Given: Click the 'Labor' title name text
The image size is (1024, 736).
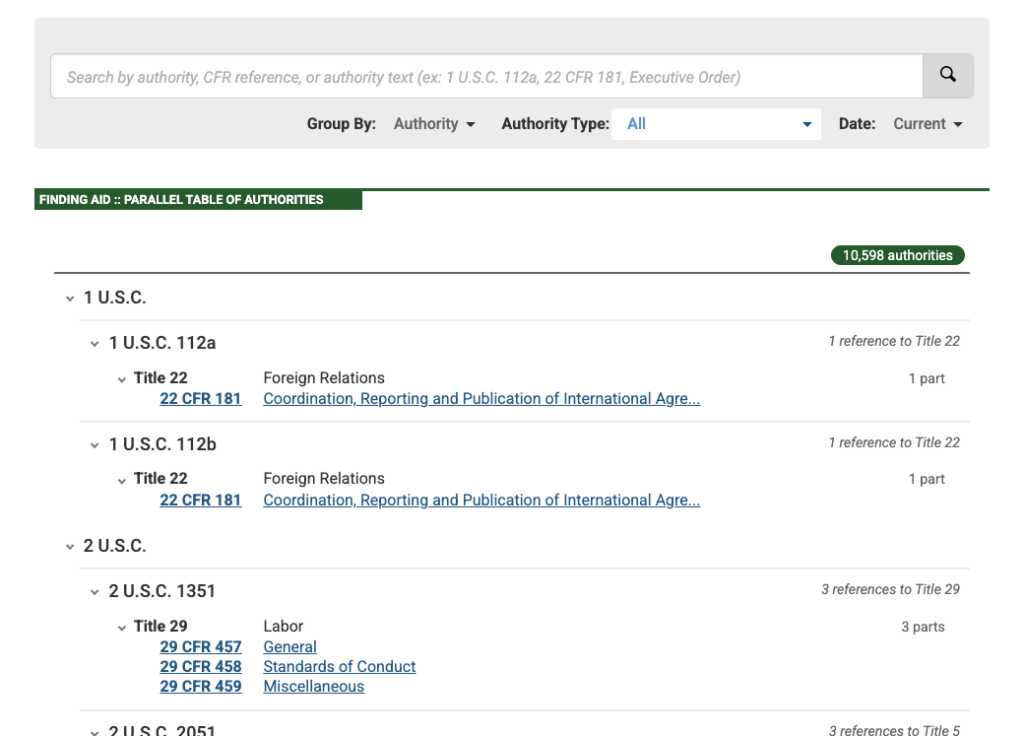Looking at the screenshot, I should point(283,626).
